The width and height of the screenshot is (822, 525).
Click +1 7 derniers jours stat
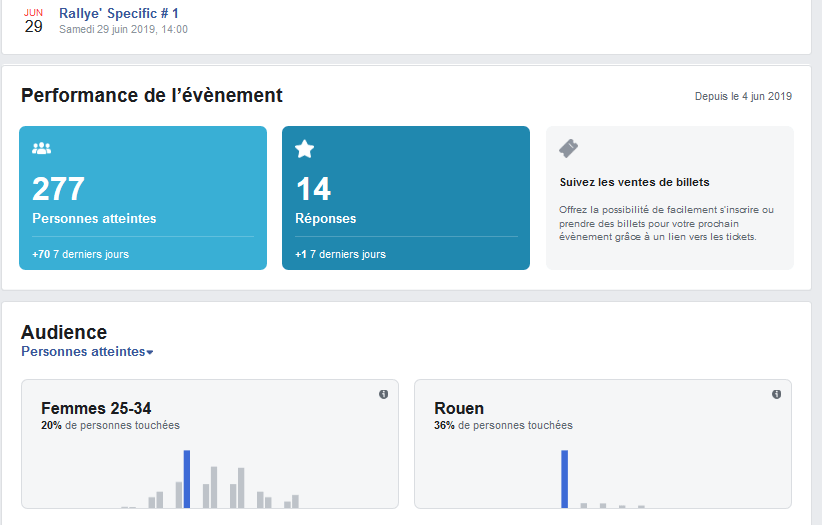(340, 254)
